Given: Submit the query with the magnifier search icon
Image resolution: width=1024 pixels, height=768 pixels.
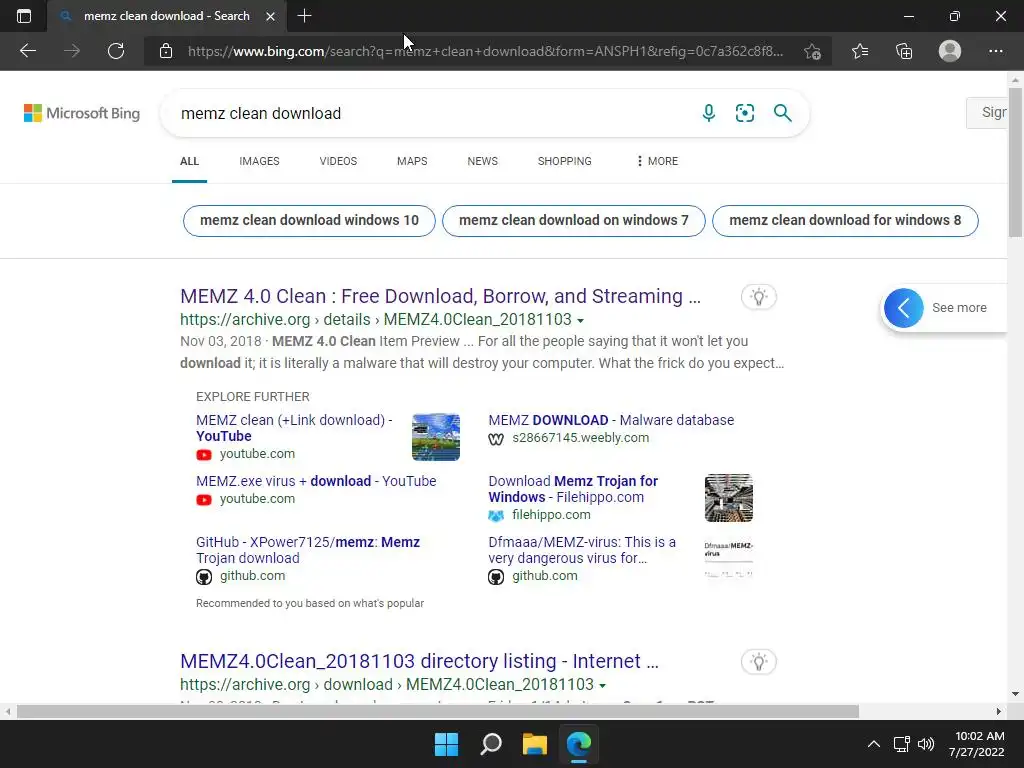Looking at the screenshot, I should 782,113.
